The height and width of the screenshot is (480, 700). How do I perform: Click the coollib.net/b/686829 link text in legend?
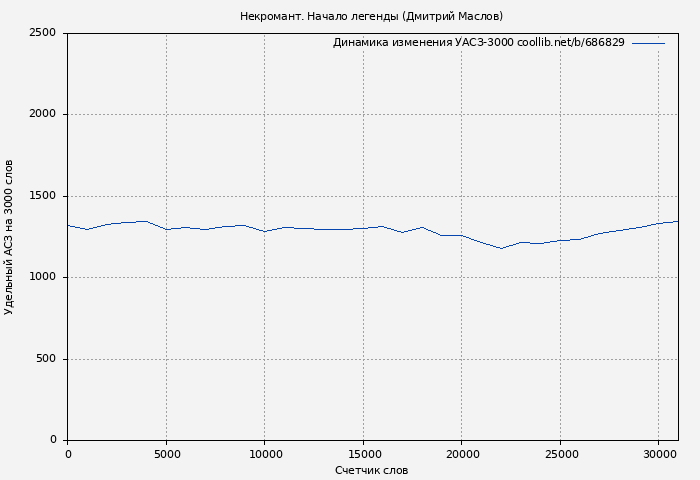point(571,43)
